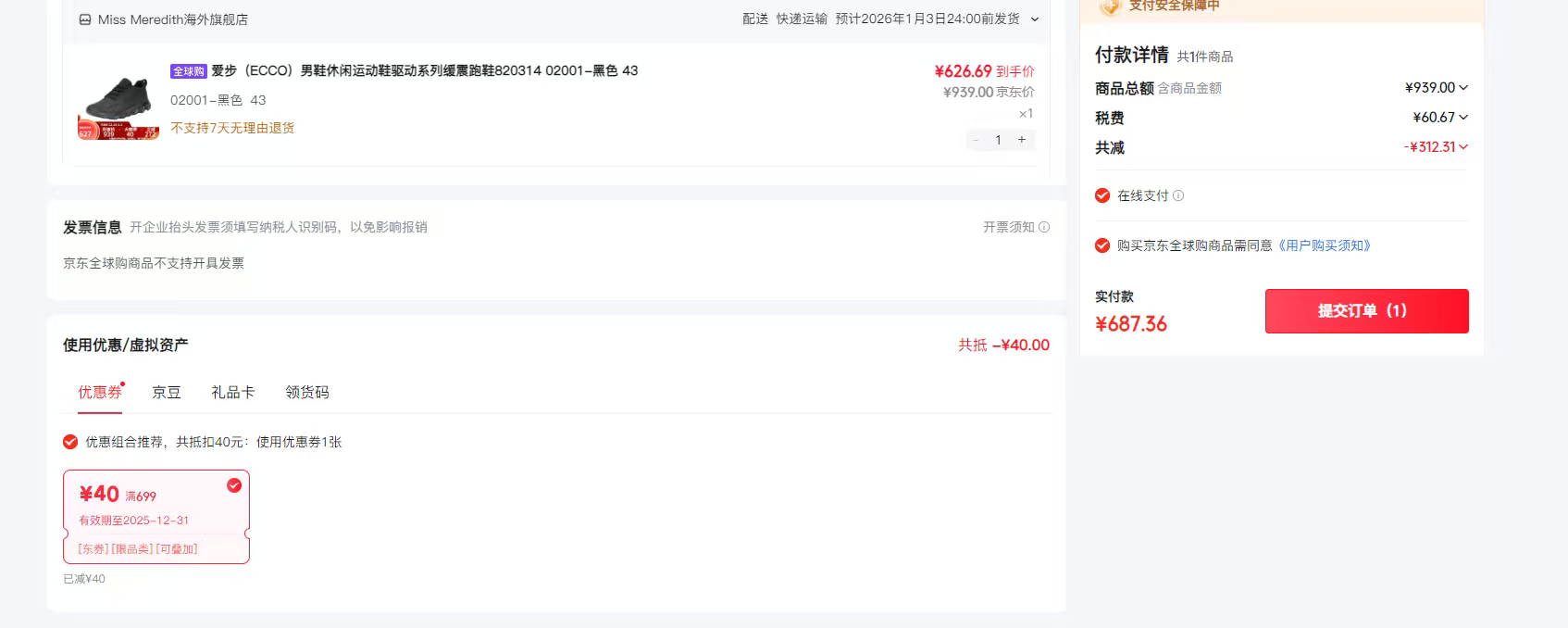Click the payment security shield icon

click(x=1109, y=6)
